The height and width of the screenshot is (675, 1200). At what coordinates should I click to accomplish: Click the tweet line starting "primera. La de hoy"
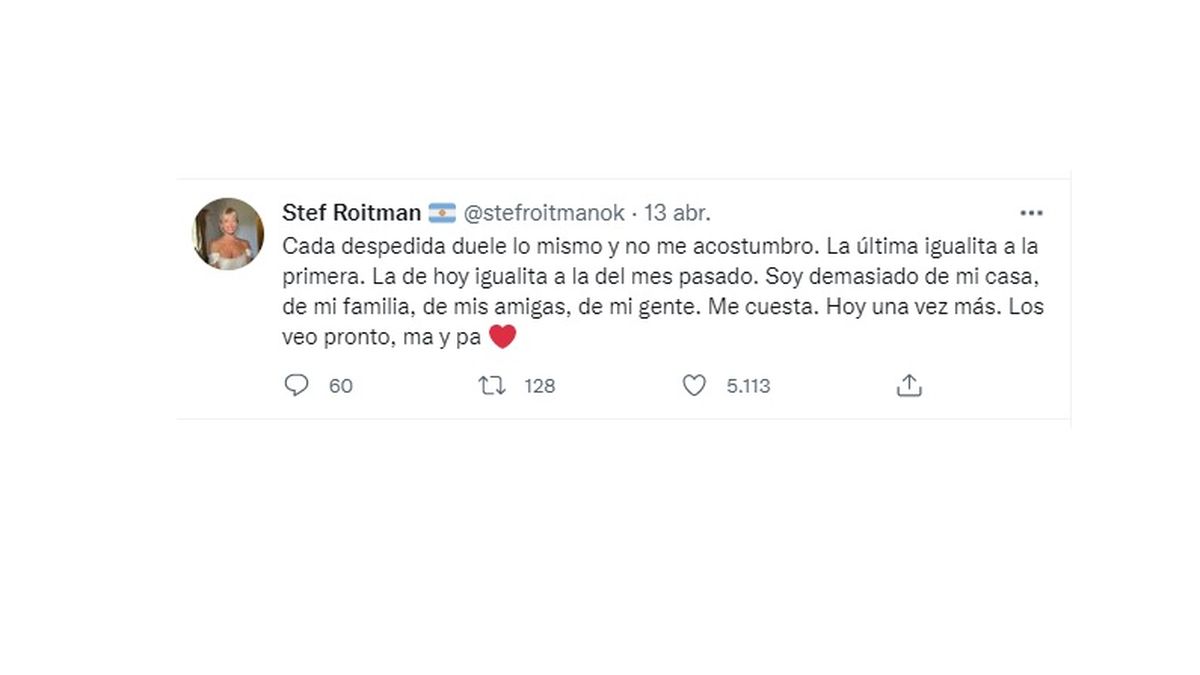[662, 276]
